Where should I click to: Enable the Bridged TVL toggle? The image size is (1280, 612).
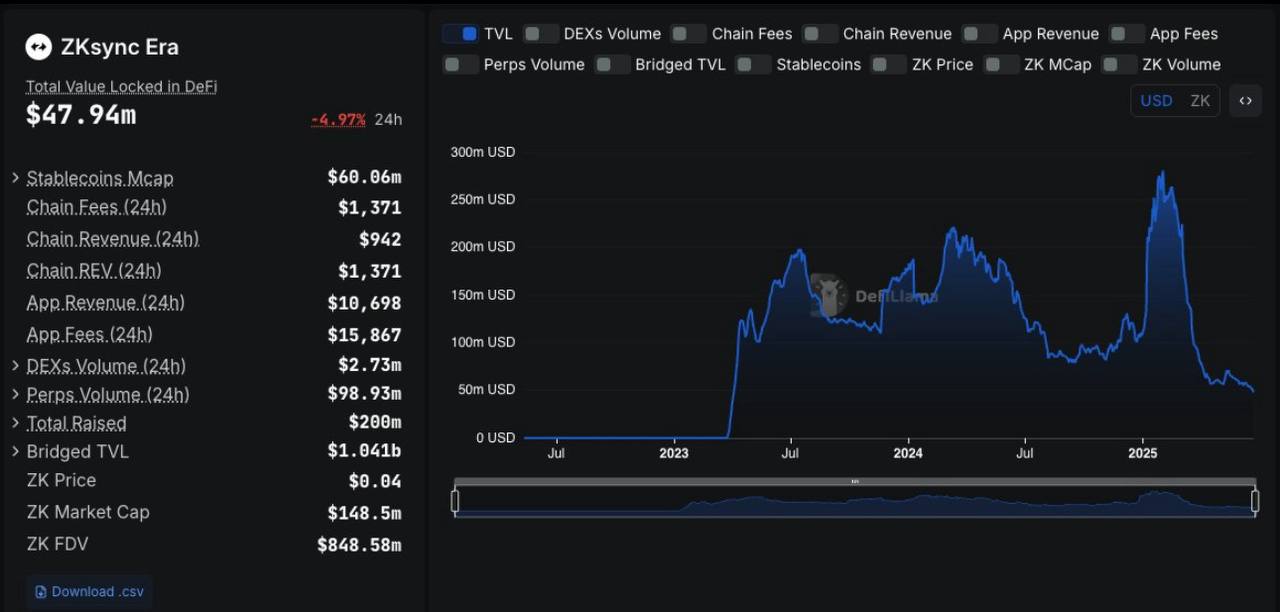pos(612,65)
